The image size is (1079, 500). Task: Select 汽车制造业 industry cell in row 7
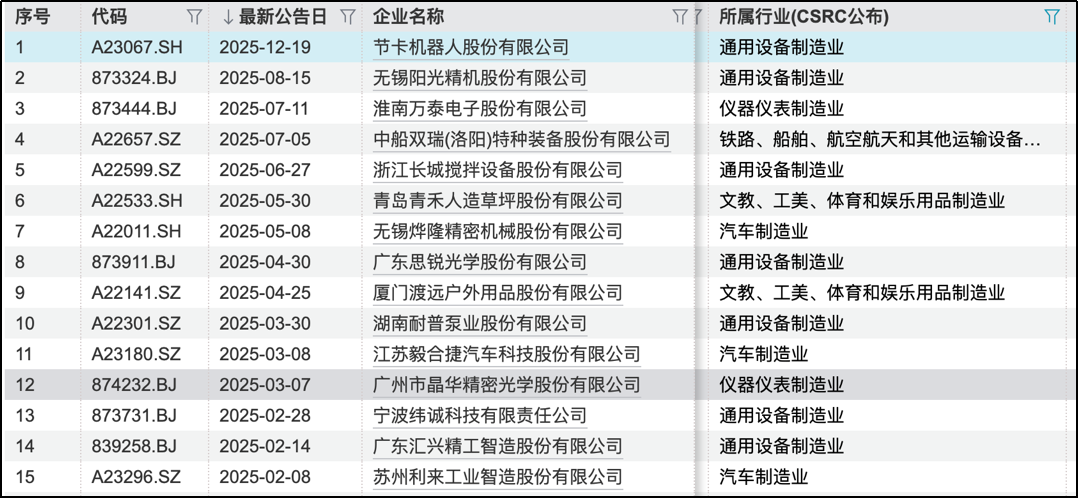coord(764,232)
